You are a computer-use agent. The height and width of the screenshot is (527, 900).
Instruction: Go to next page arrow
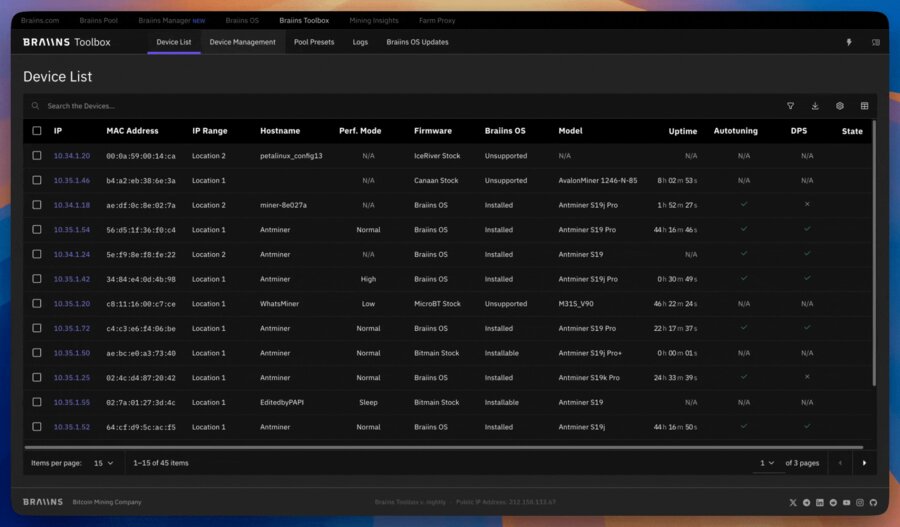(864, 463)
